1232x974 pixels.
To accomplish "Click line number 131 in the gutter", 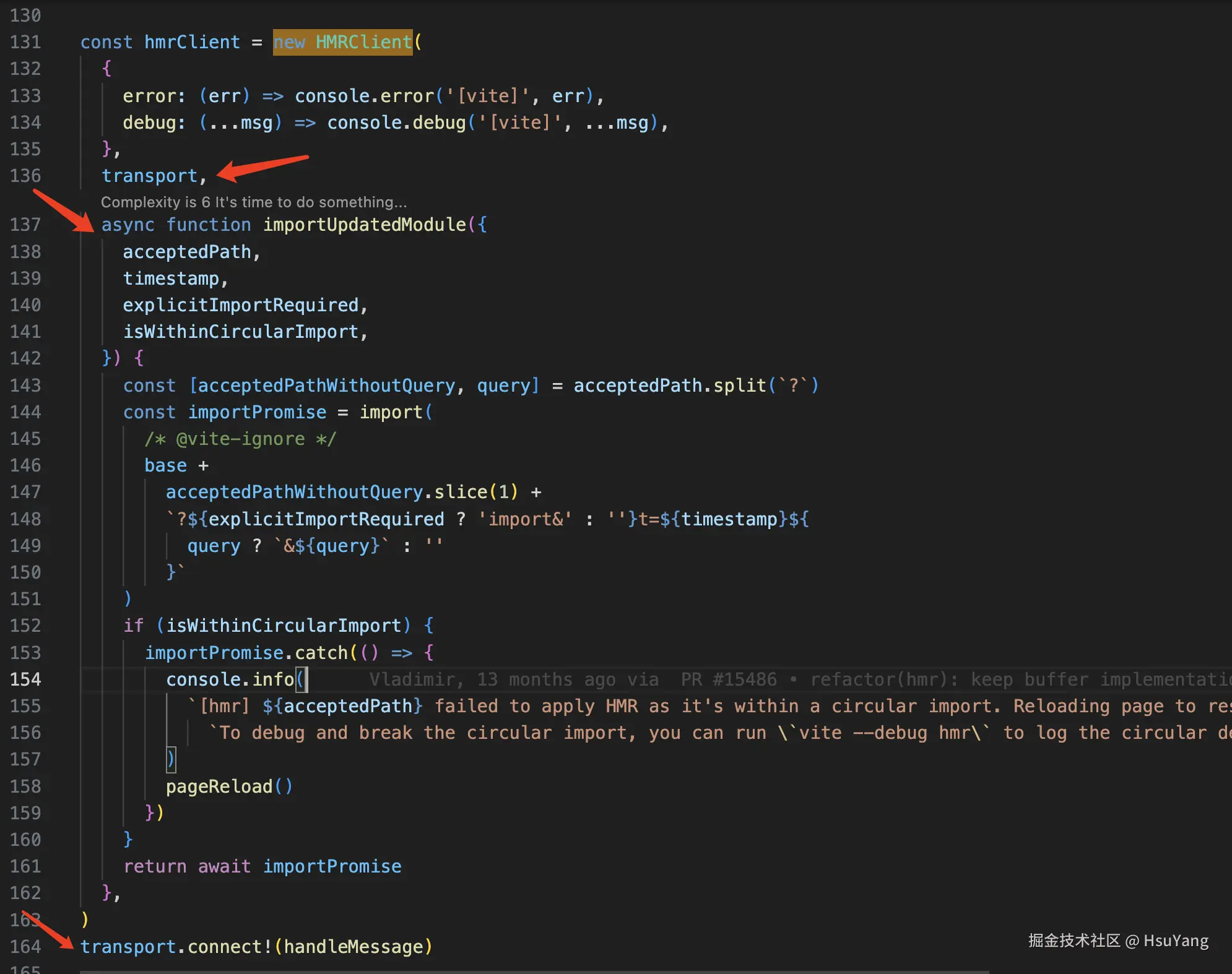I will (x=25, y=42).
